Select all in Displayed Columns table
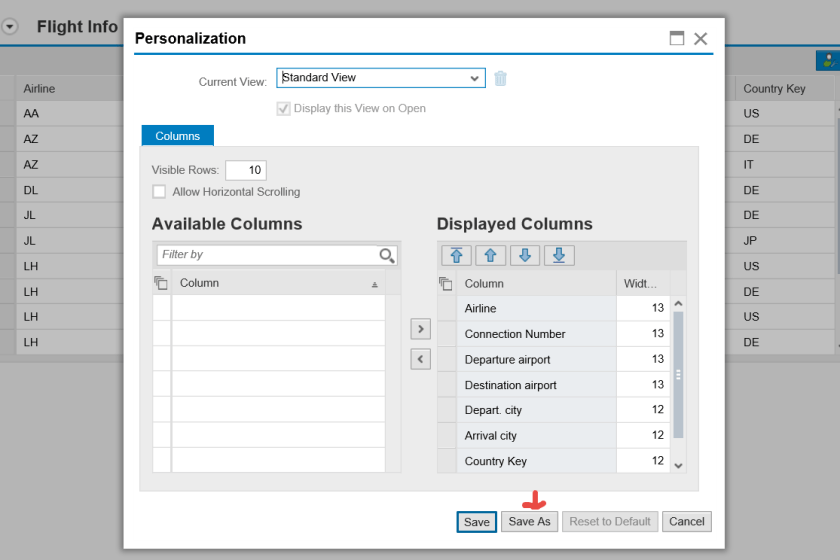This screenshot has width=840, height=560. click(x=446, y=284)
